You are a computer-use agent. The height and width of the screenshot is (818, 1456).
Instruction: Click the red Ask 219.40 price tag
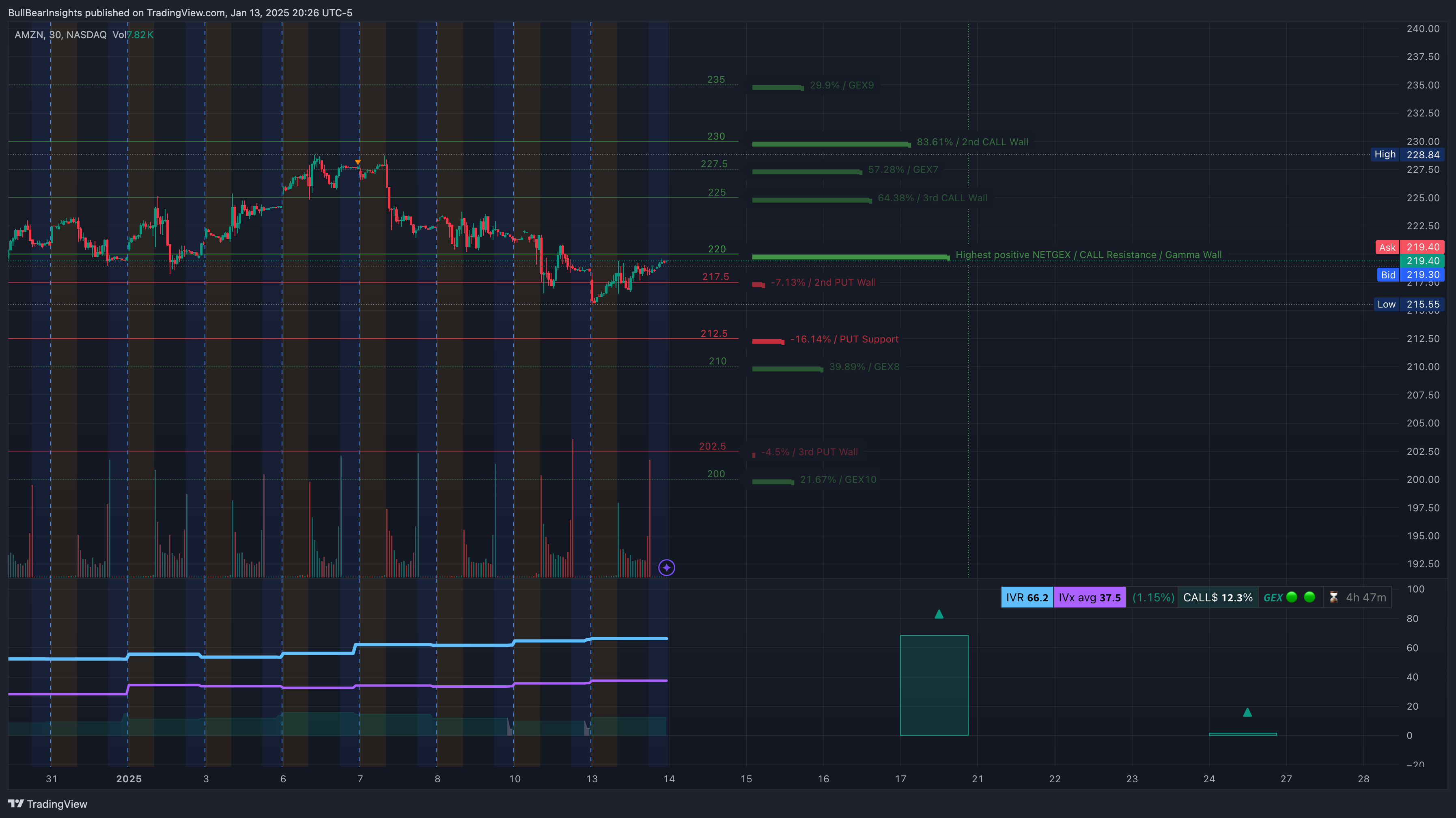point(1410,247)
